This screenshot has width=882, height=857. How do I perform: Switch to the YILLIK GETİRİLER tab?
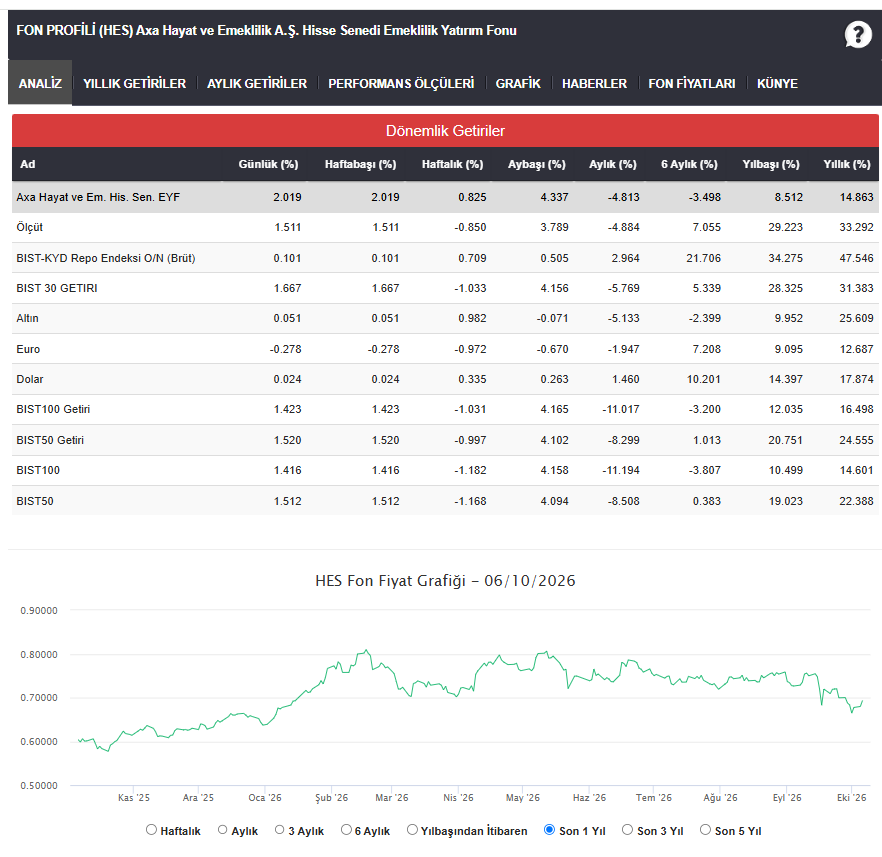134,83
